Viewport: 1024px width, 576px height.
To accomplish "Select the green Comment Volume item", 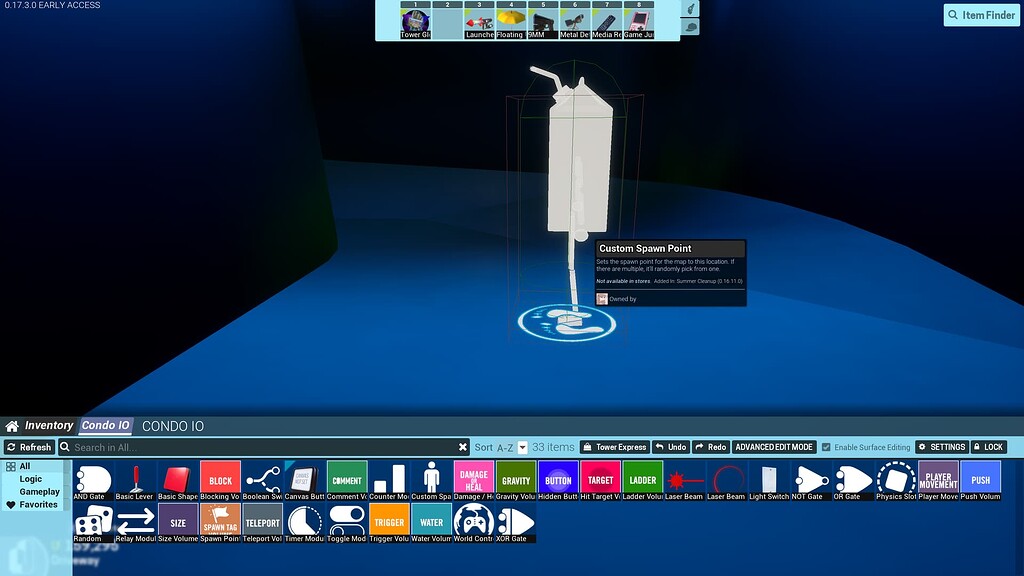I will 347,480.
